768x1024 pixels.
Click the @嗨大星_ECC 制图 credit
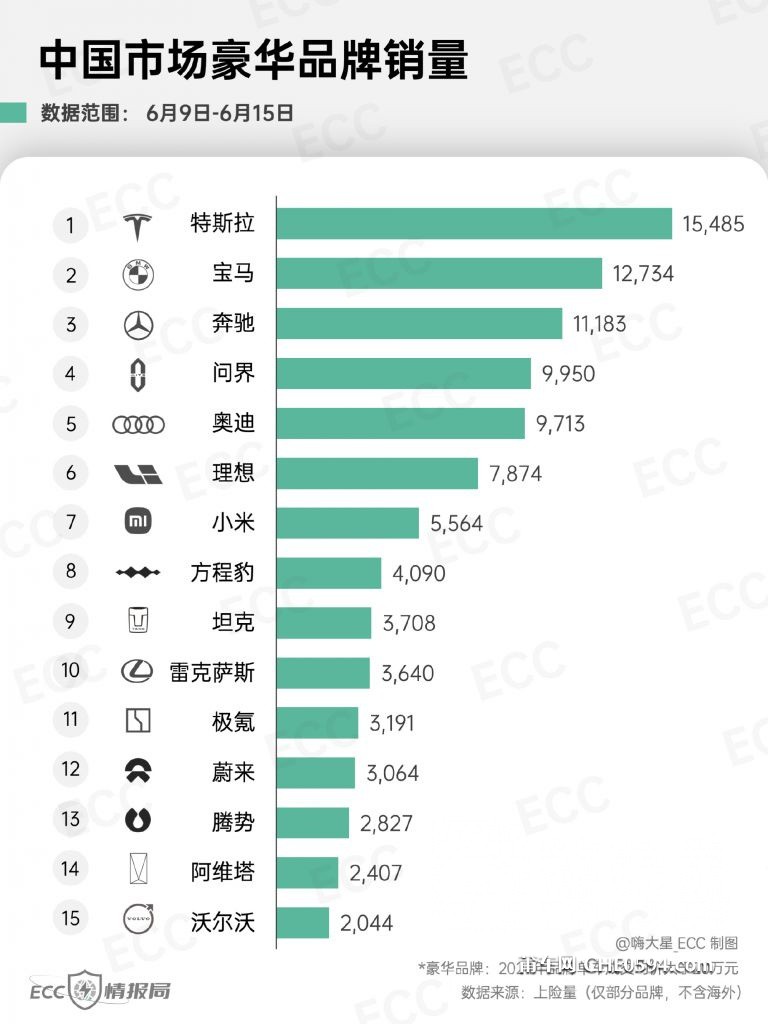click(x=677, y=943)
